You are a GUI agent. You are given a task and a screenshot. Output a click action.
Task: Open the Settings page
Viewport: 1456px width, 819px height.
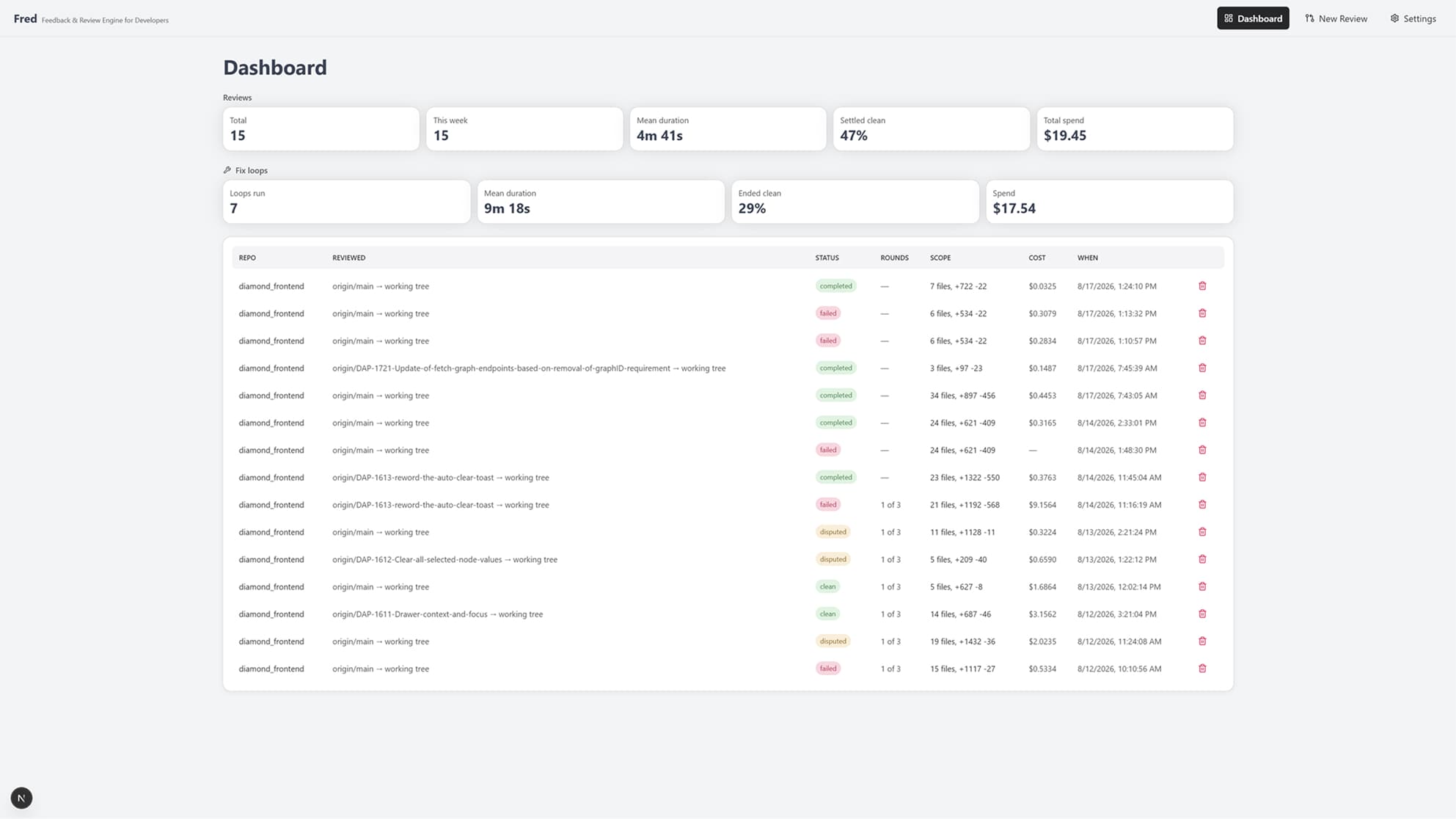click(x=1413, y=18)
